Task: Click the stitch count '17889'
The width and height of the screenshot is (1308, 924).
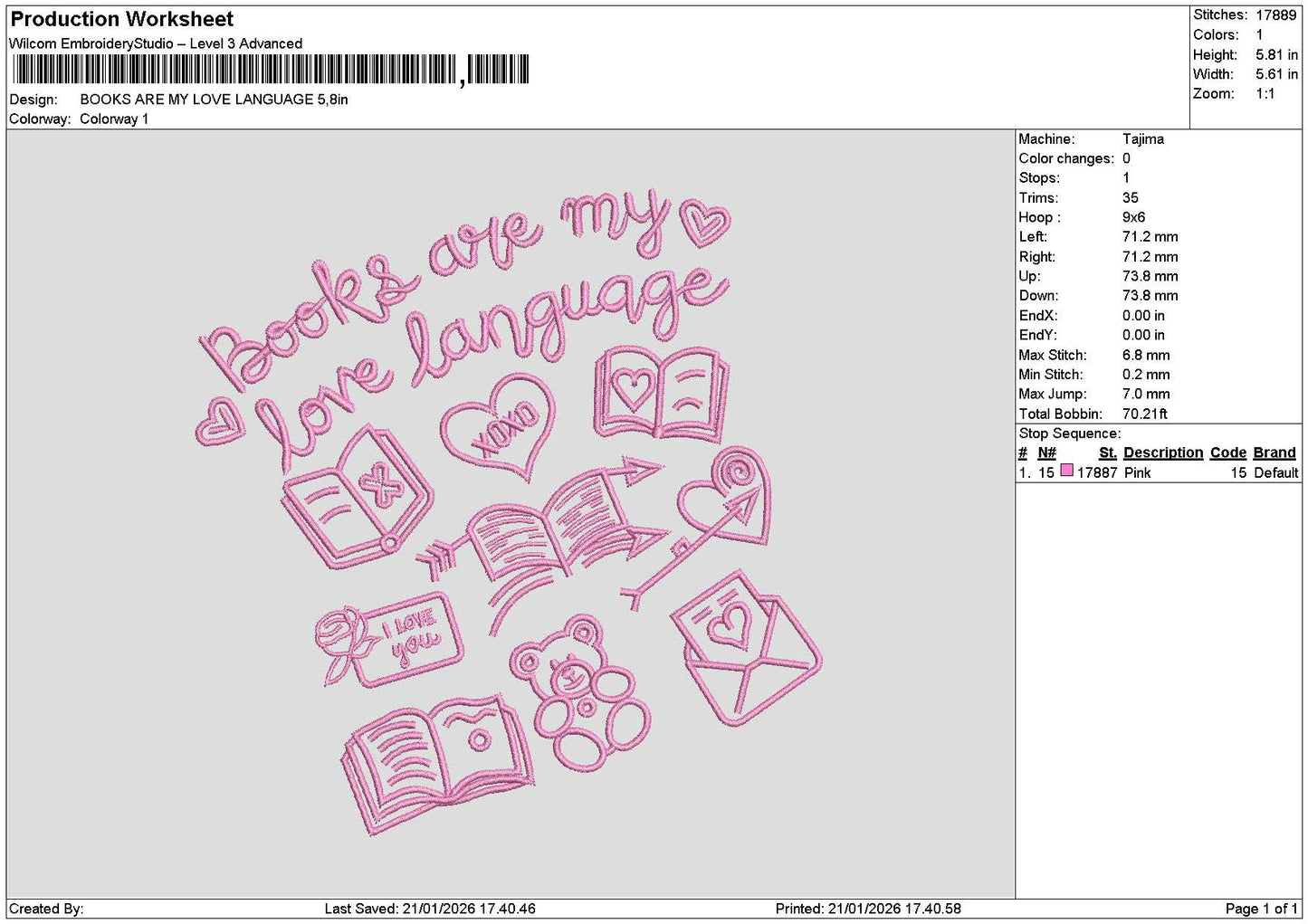Action: point(1275,15)
